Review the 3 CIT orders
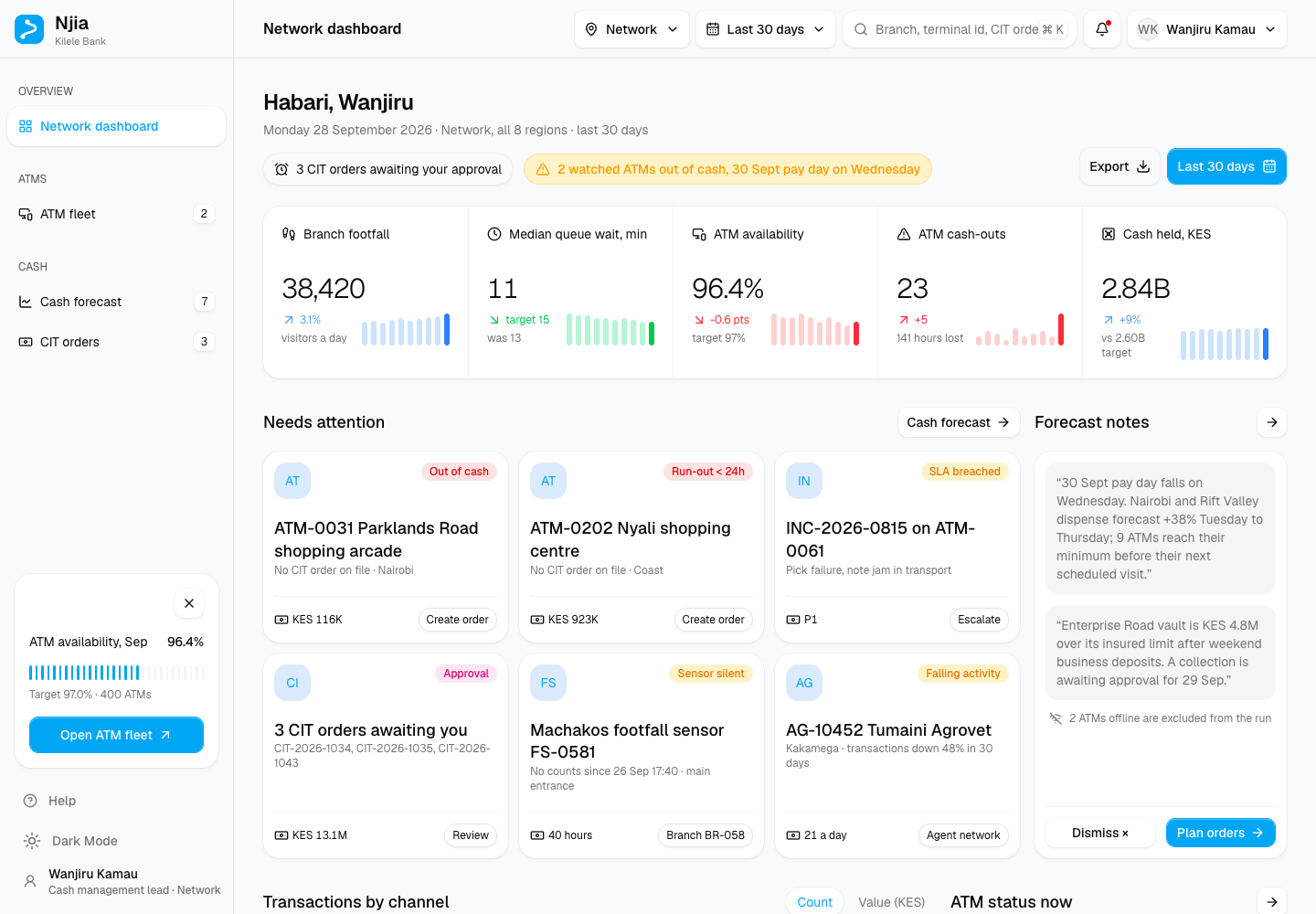Screen dimensions: 1316x914 (471, 835)
